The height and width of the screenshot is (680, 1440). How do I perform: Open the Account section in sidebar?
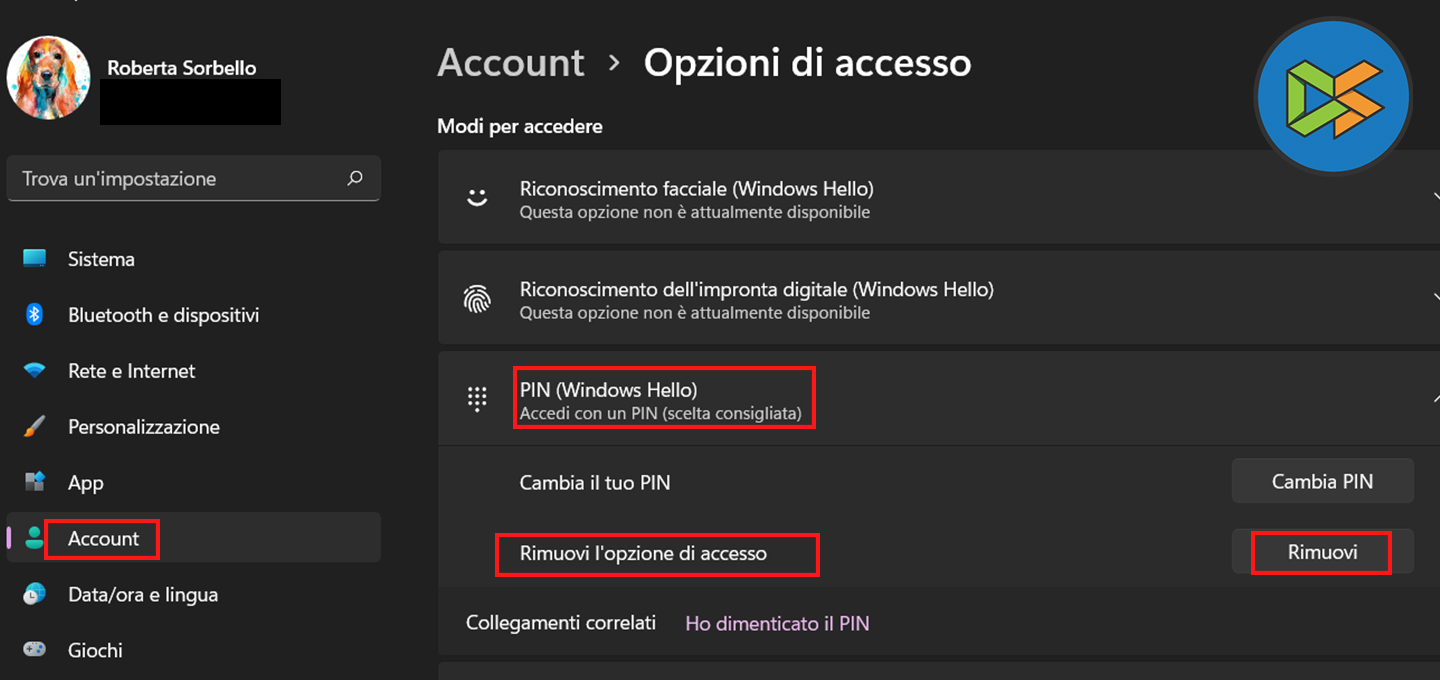[103, 538]
